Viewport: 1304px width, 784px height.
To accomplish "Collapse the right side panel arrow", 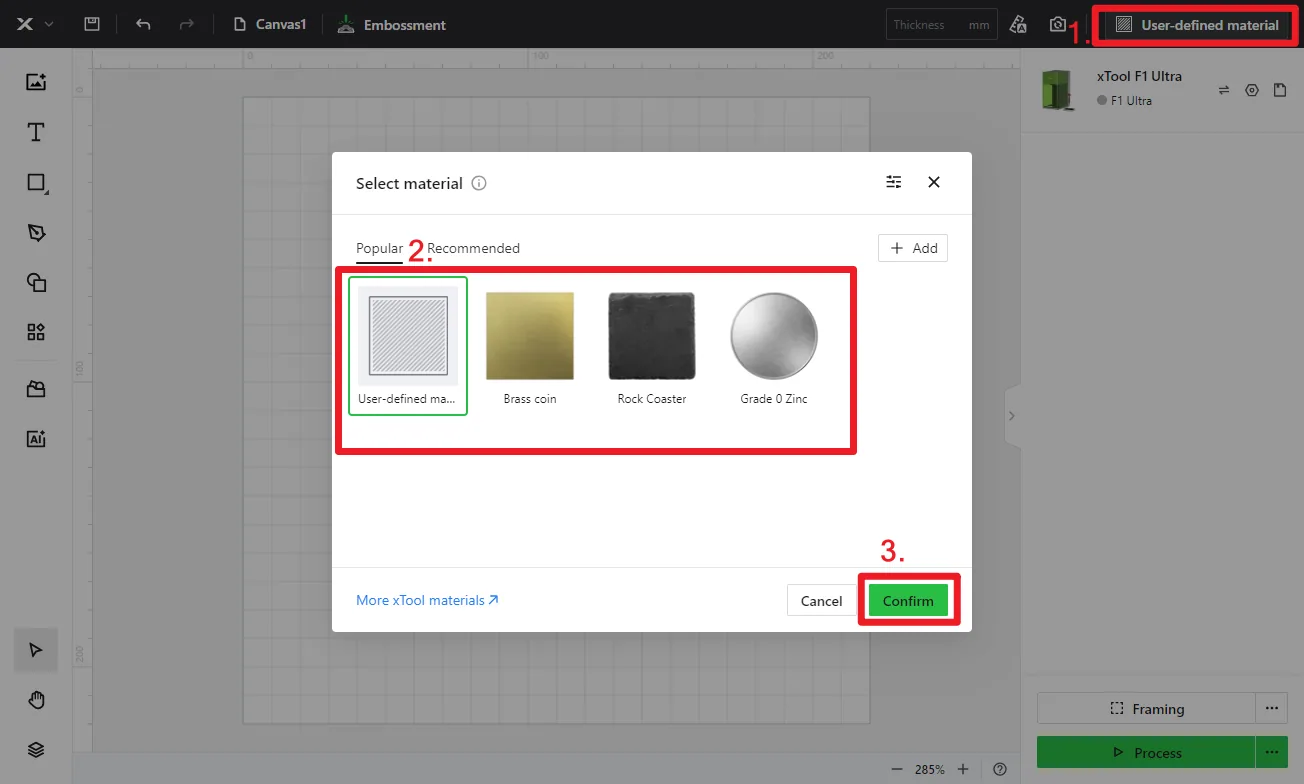I will click(x=1011, y=415).
